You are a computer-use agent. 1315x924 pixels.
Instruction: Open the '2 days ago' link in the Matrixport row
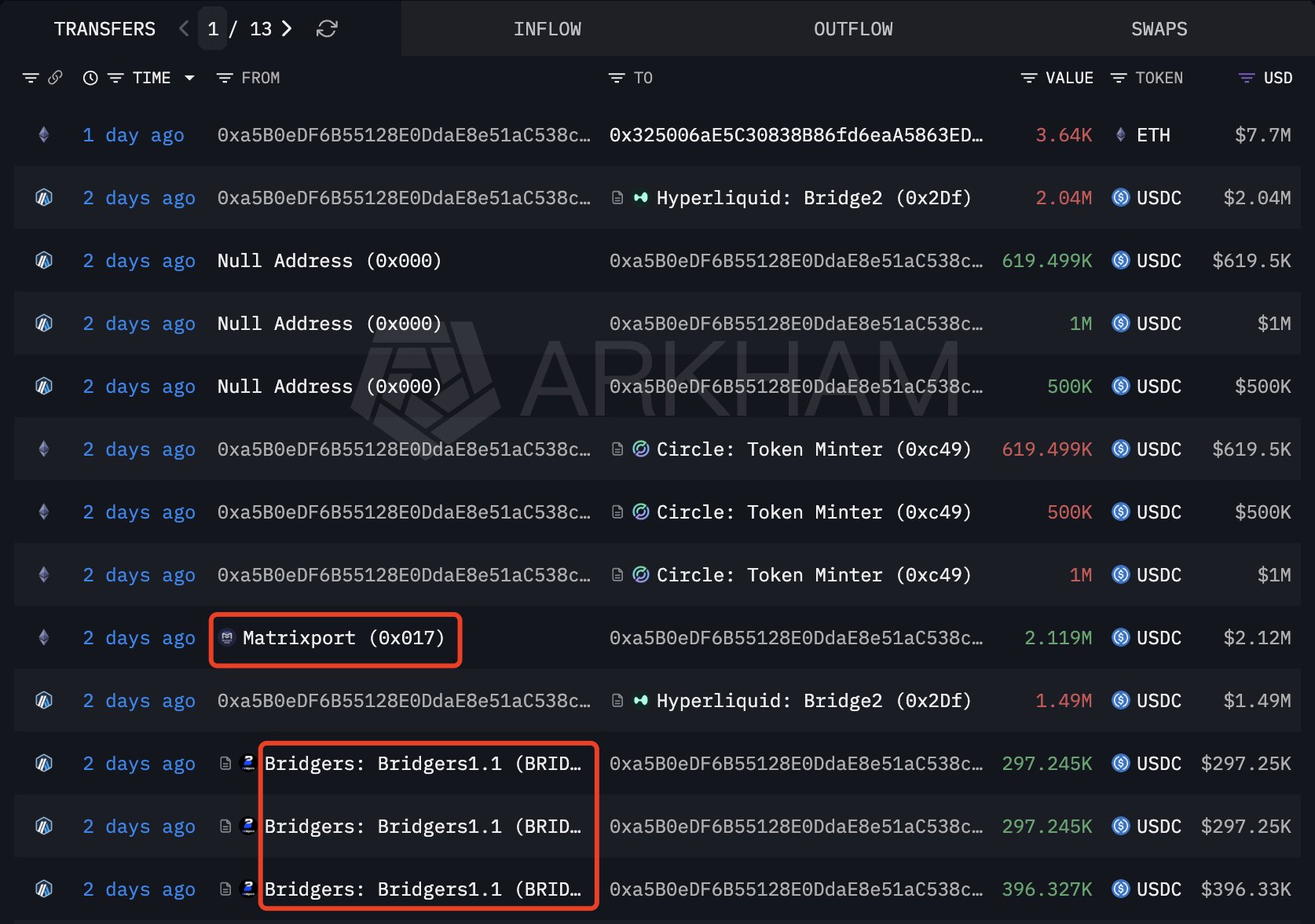(139, 638)
